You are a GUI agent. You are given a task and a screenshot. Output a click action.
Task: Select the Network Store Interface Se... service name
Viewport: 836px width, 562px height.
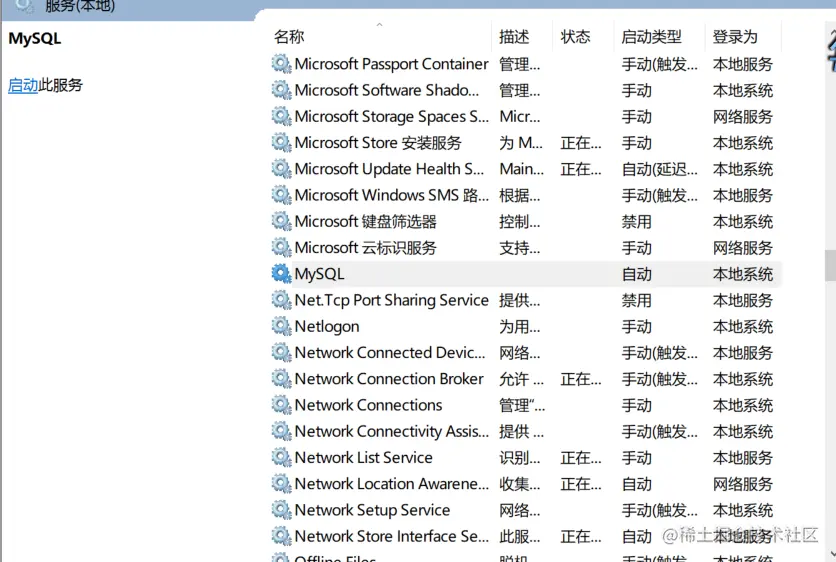tap(391, 536)
